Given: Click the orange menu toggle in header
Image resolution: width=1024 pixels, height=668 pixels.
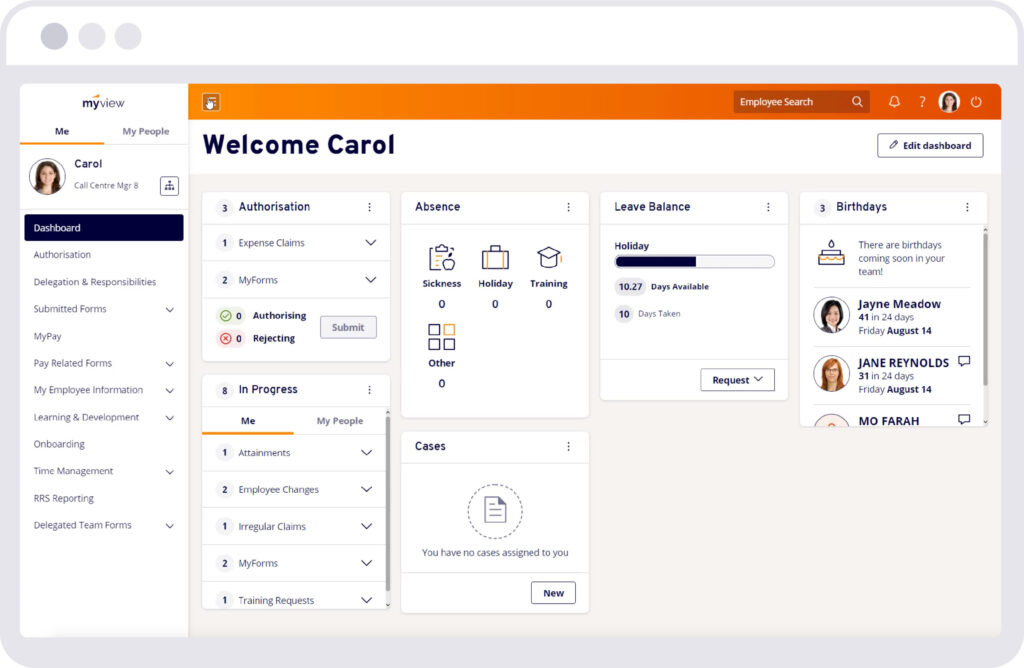Looking at the screenshot, I should click(211, 102).
